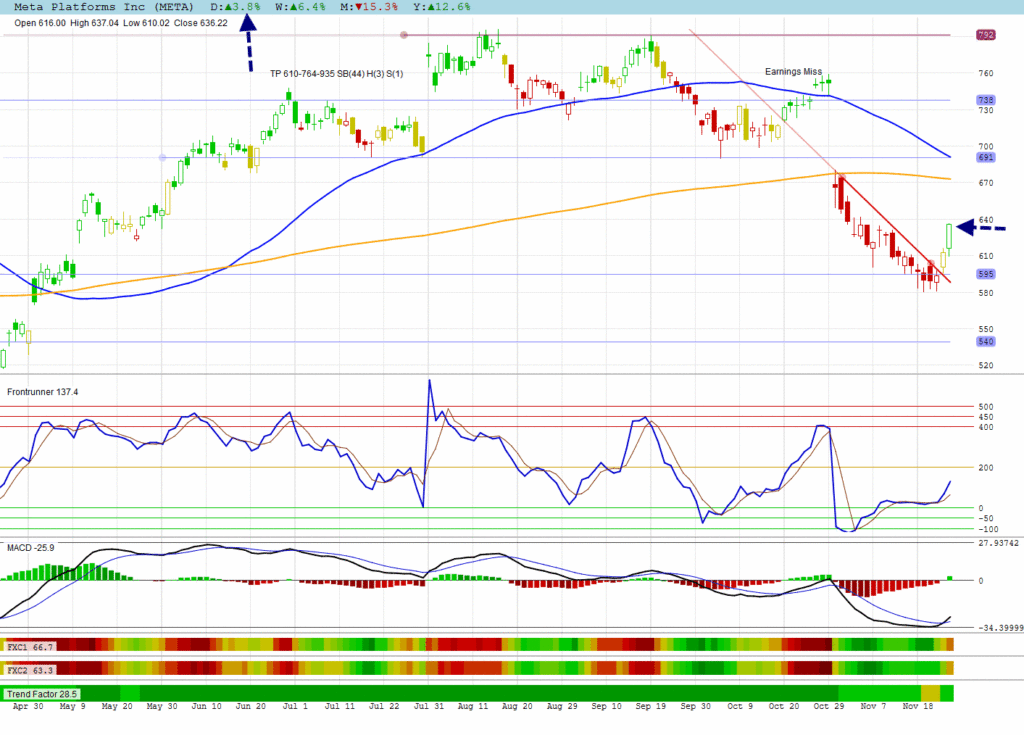Select the weekly change 6.4% value

[x=299, y=6]
